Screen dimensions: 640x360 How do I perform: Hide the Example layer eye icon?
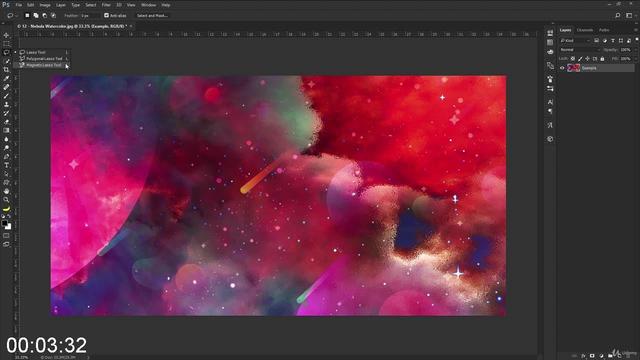point(562,68)
